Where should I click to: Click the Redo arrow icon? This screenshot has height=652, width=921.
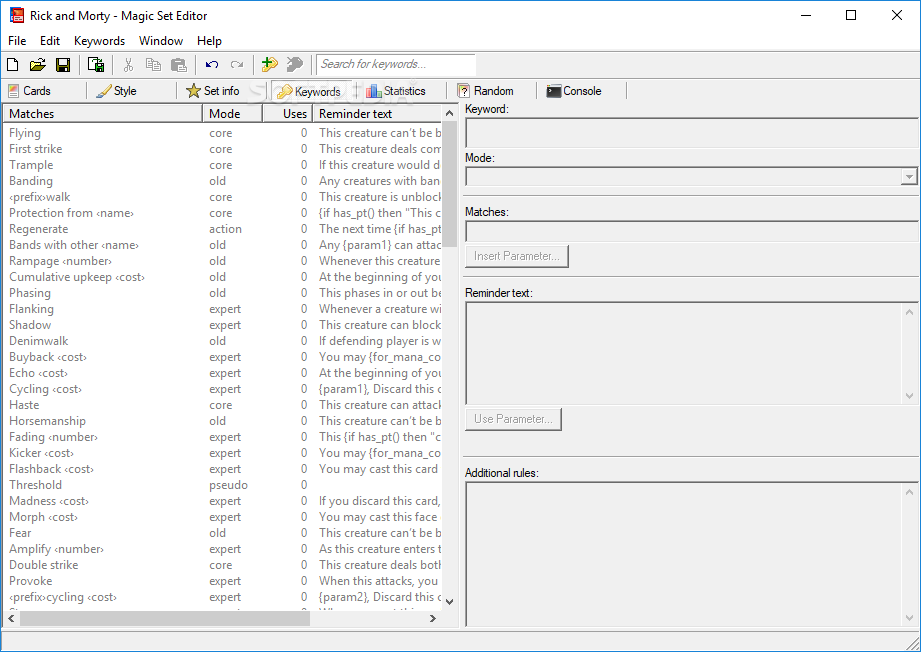pos(237,65)
